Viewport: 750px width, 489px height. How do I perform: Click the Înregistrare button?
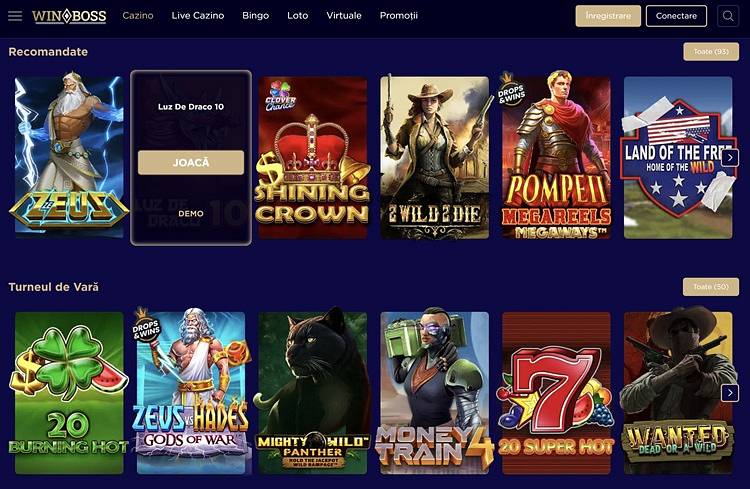pos(608,16)
